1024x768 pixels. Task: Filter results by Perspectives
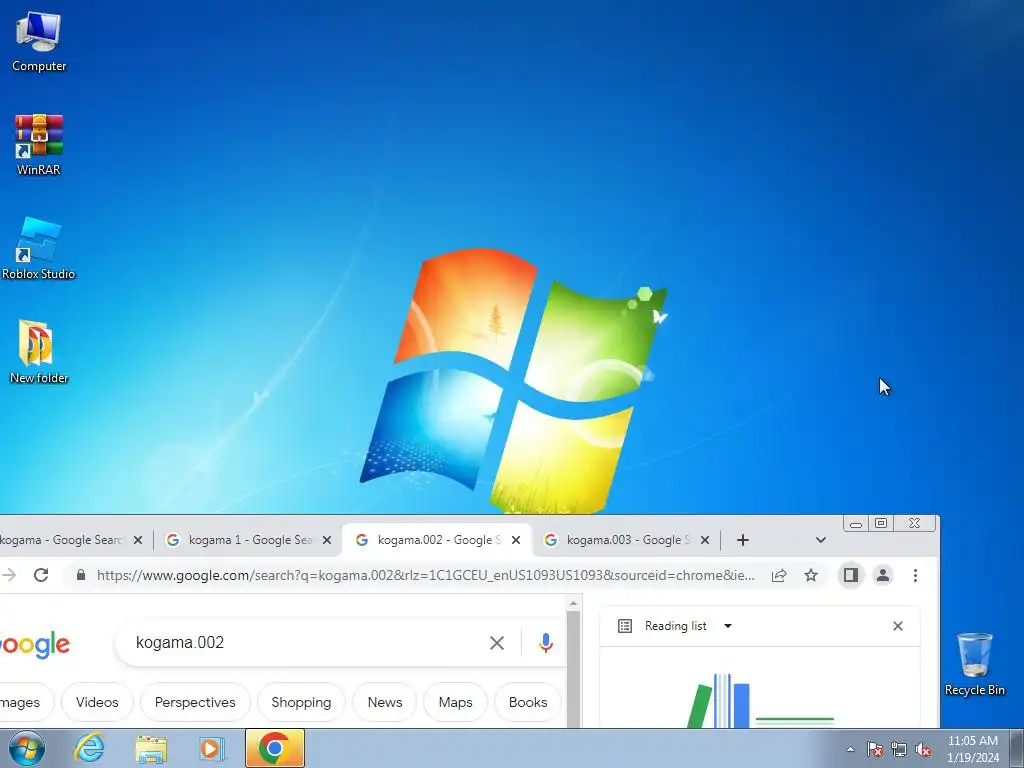195,702
